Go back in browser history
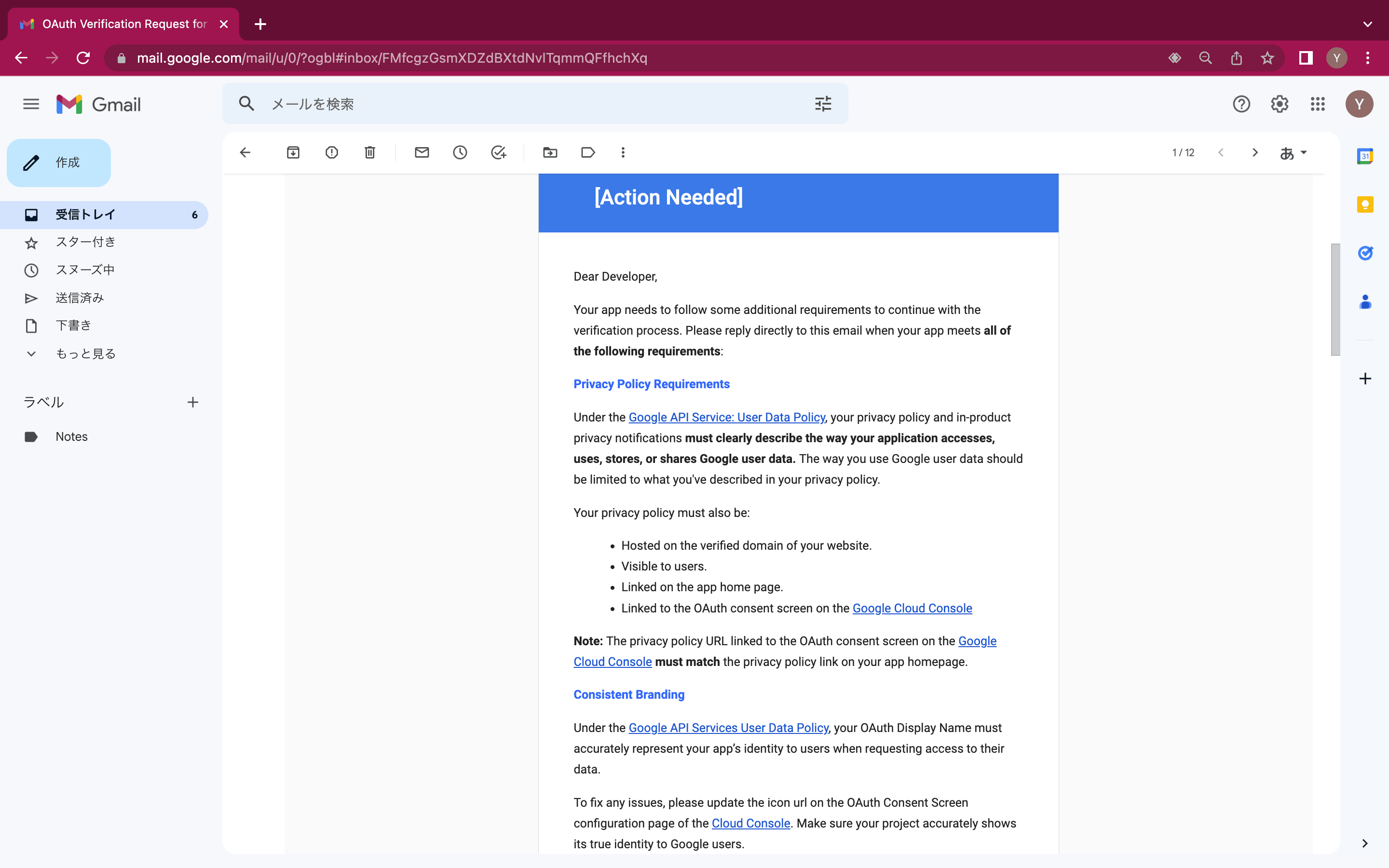 pyautogui.click(x=21, y=58)
